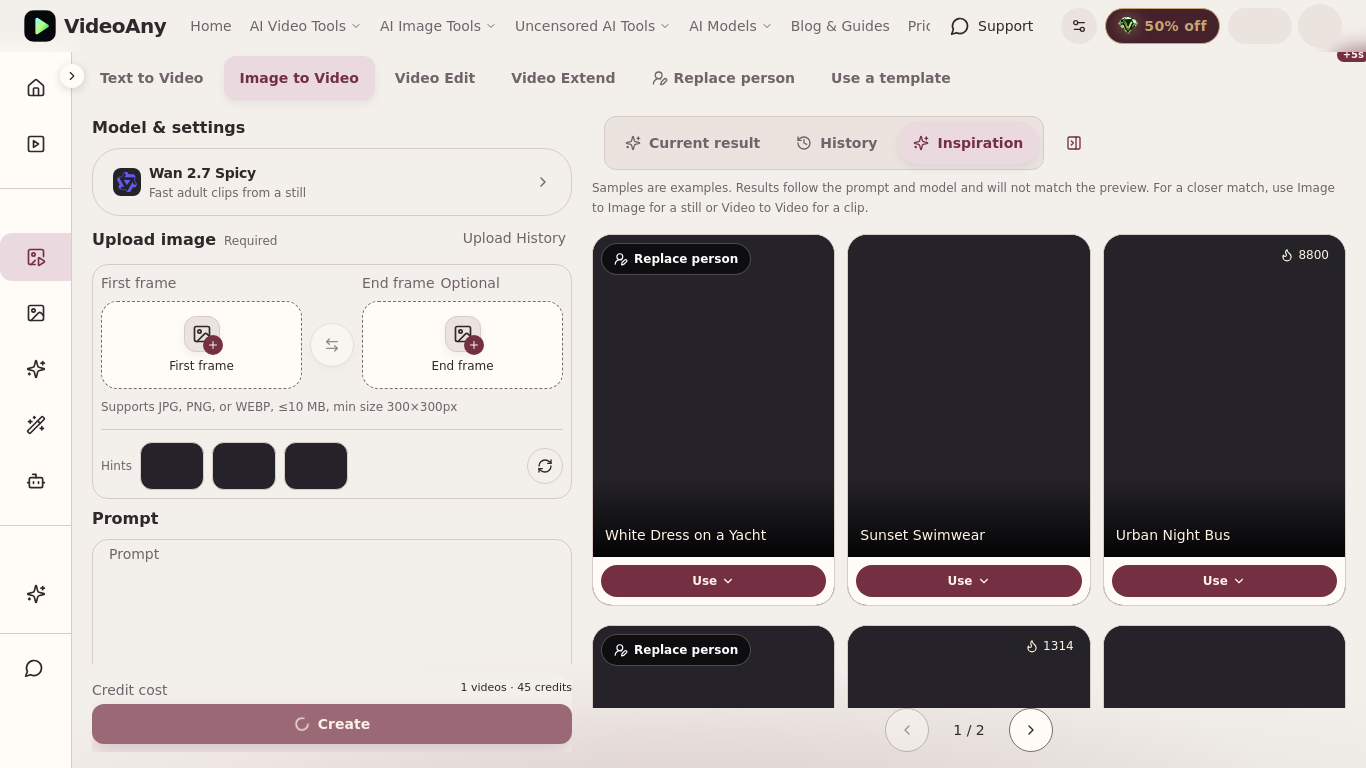Open the magic wand sidebar icon
1366x768 pixels.
coord(36,425)
